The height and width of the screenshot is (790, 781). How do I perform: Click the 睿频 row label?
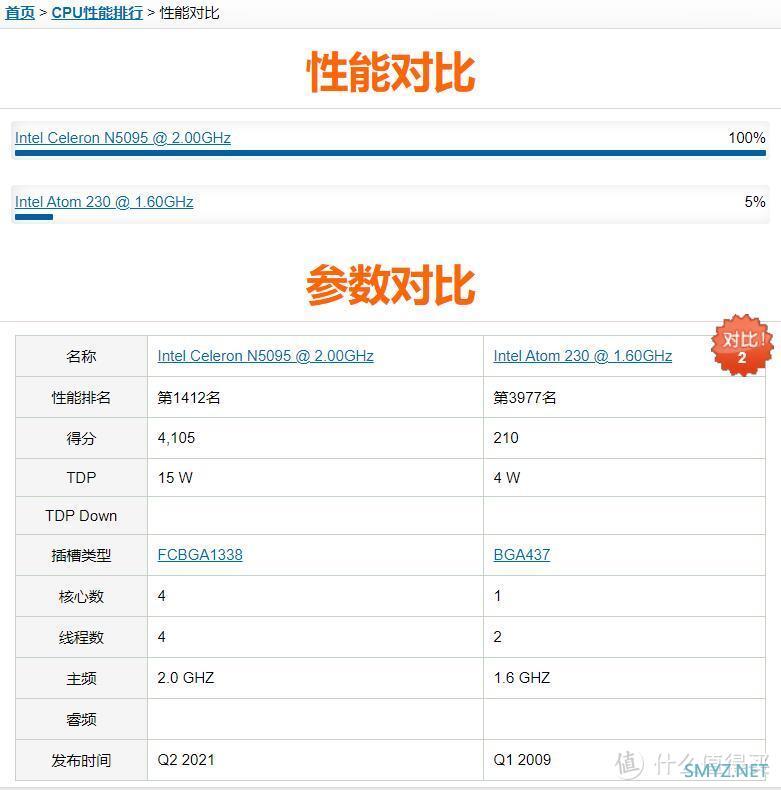[81, 719]
